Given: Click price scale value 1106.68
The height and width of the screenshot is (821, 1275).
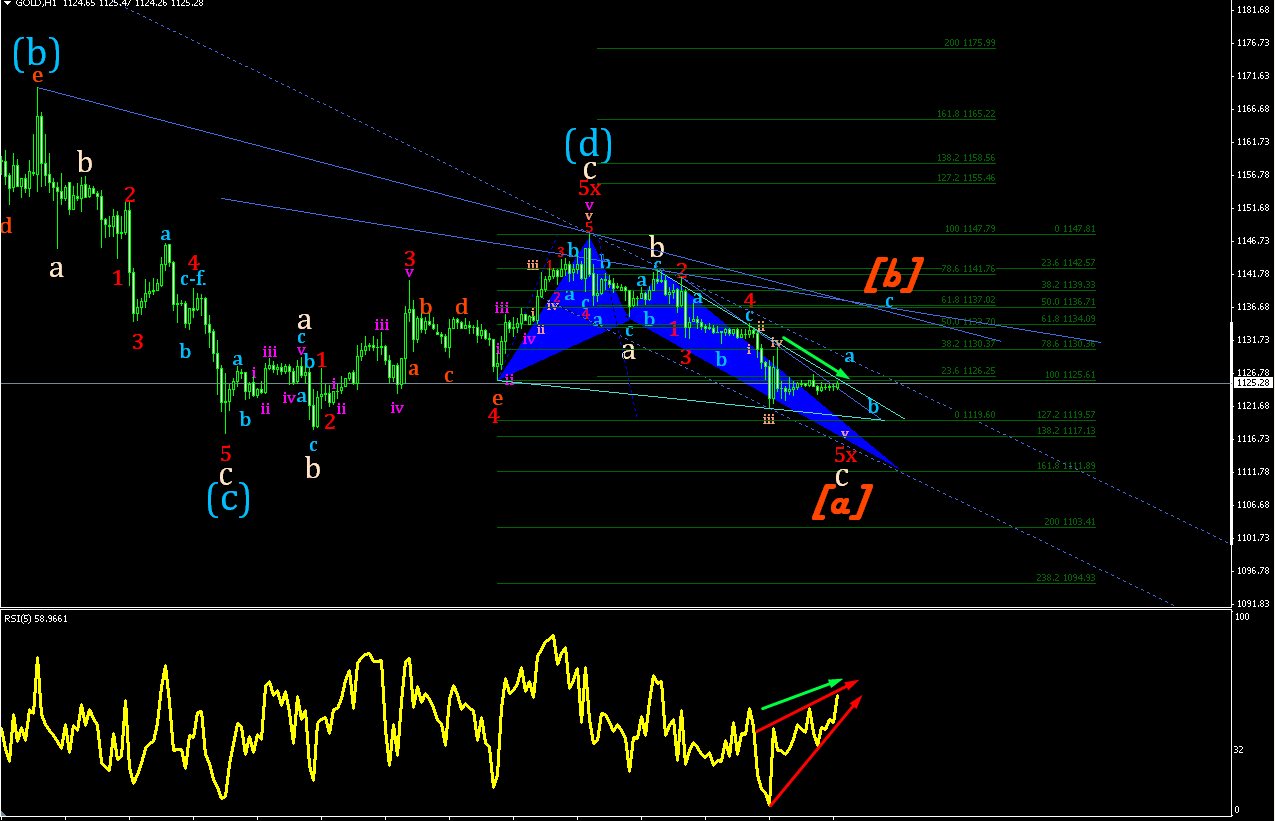Looking at the screenshot, I should coord(1252,505).
